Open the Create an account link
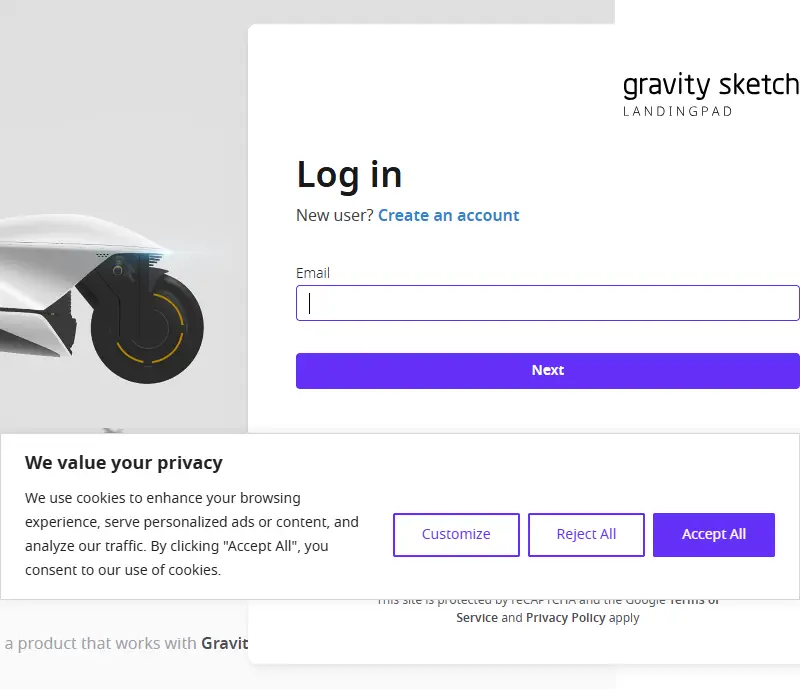800x689 pixels. tap(448, 215)
